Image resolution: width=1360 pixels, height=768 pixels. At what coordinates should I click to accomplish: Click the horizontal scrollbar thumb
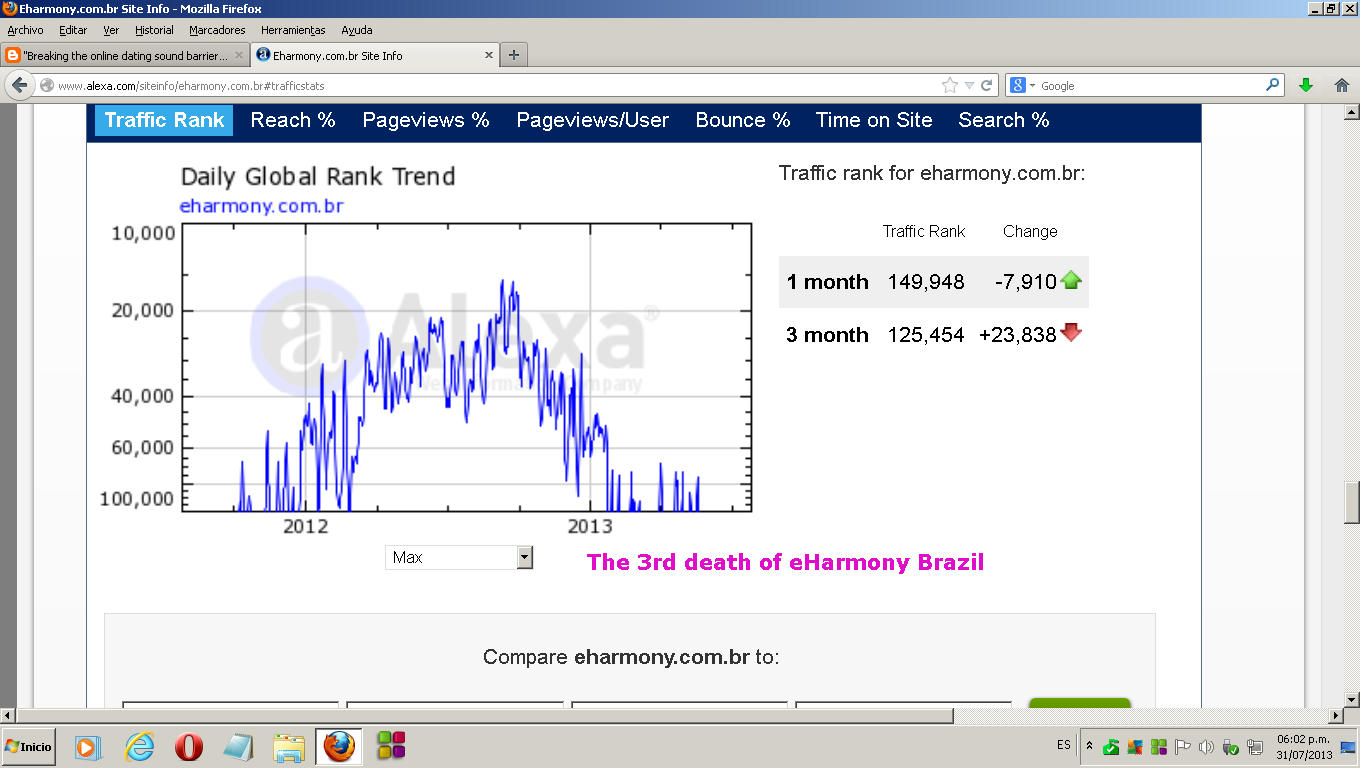[x=484, y=716]
